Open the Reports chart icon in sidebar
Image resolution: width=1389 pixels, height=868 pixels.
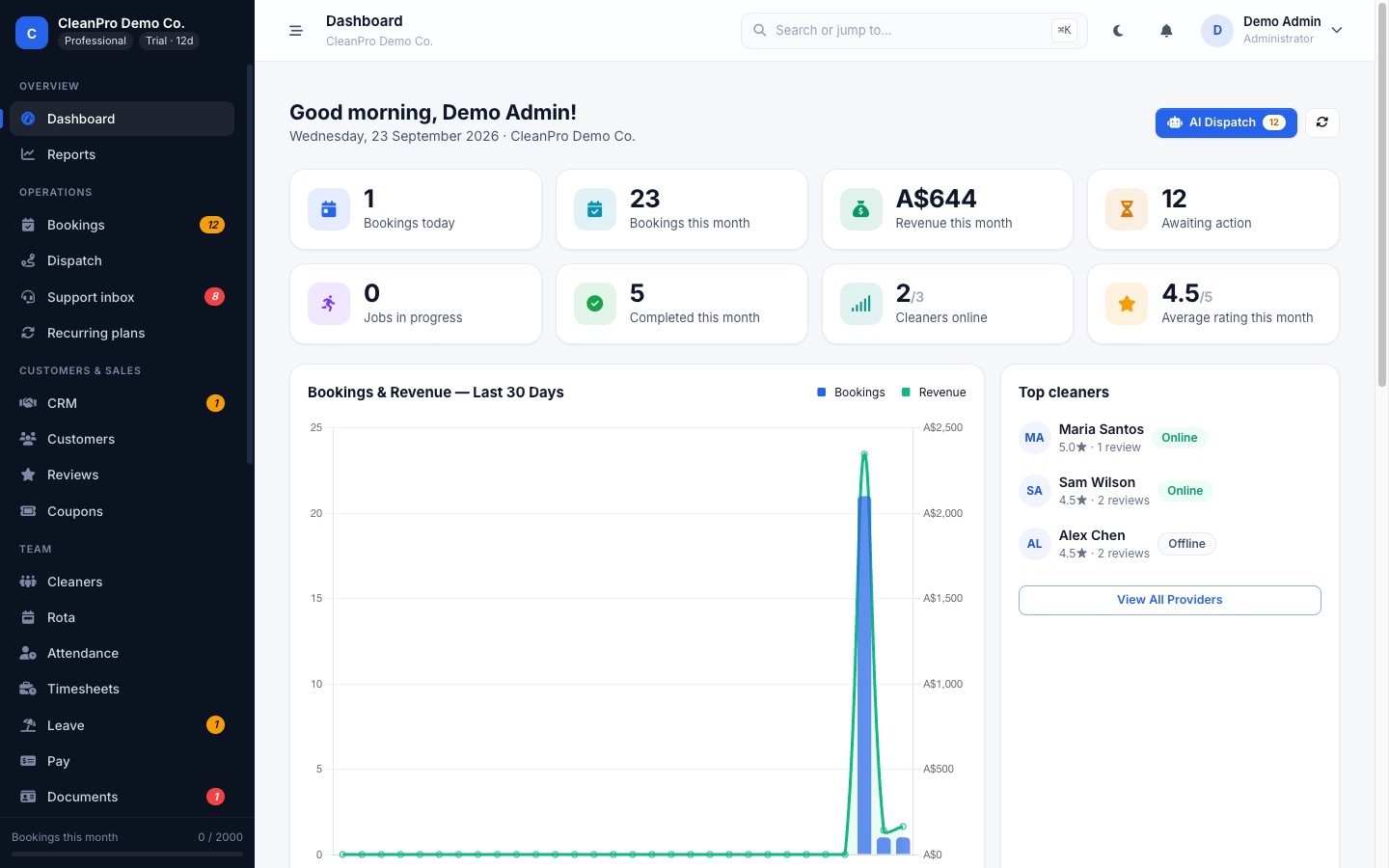pyautogui.click(x=28, y=154)
